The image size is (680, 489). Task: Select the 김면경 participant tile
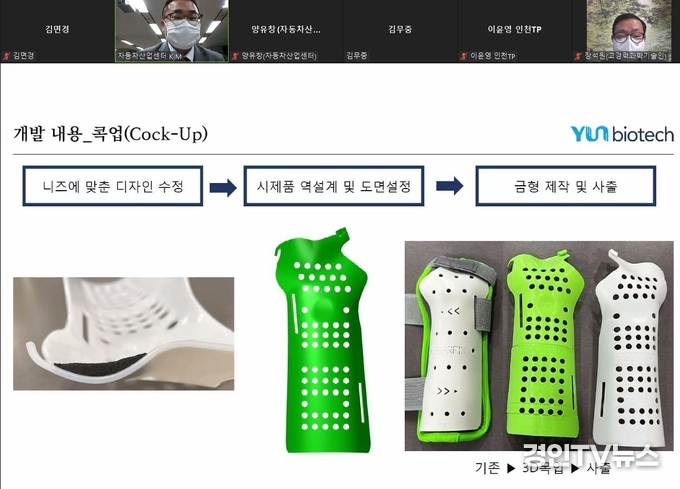pos(57,31)
